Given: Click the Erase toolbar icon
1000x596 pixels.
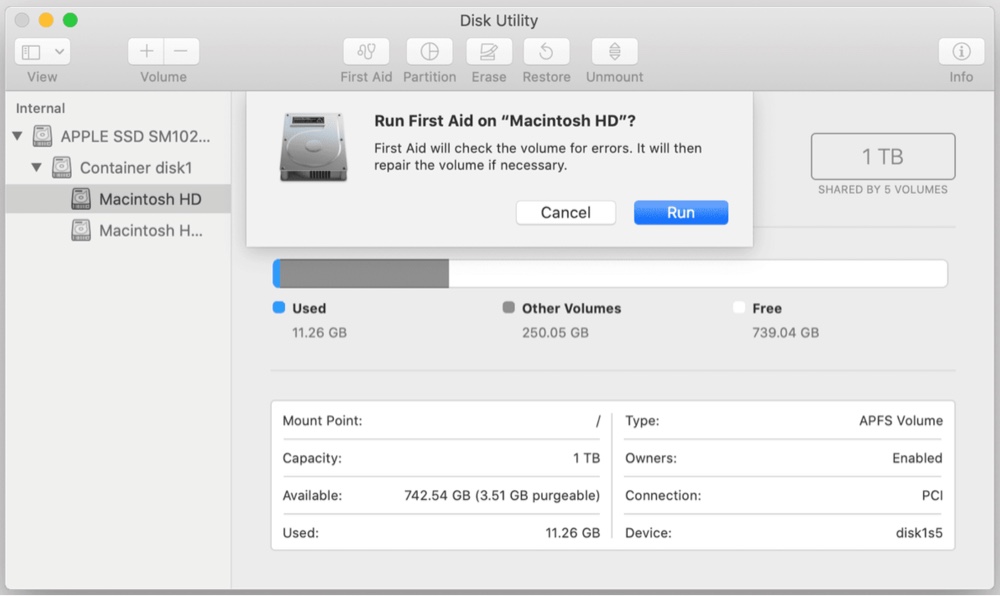Looking at the screenshot, I should coord(489,52).
